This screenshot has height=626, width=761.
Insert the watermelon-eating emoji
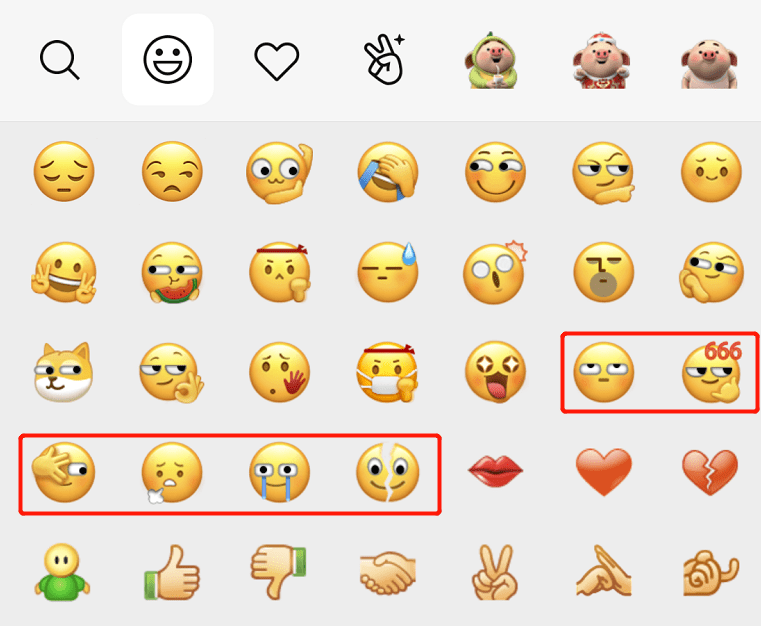tap(172, 273)
